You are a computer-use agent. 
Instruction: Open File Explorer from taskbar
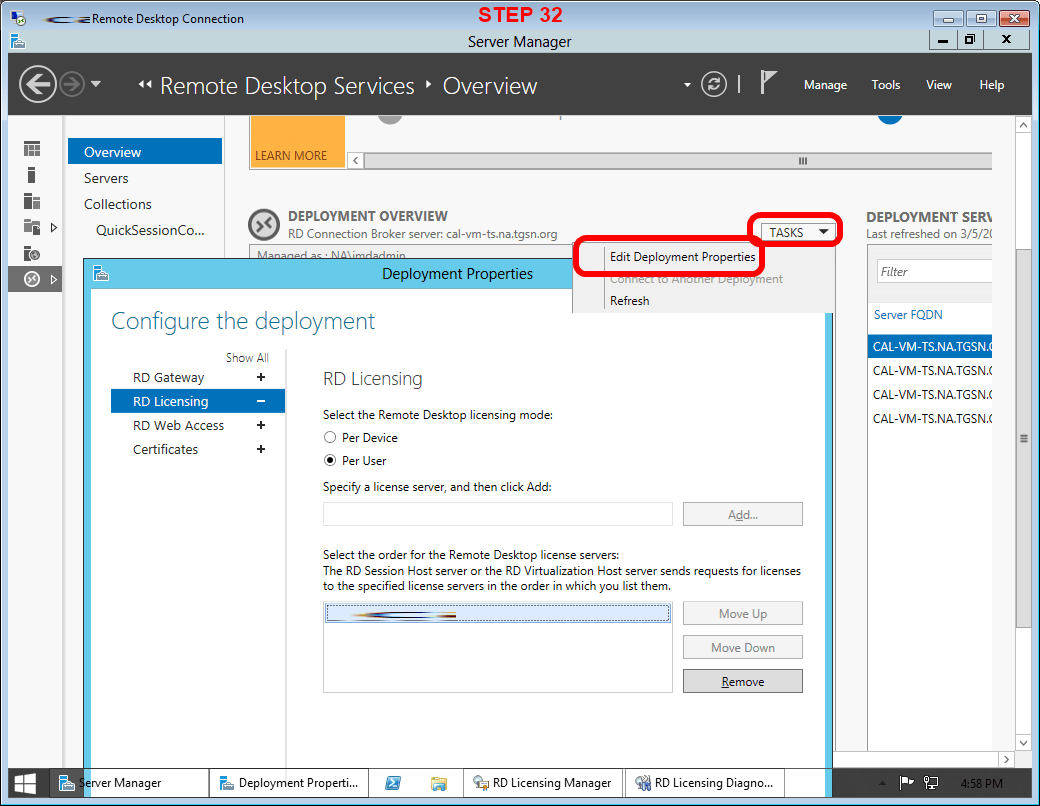(x=438, y=783)
